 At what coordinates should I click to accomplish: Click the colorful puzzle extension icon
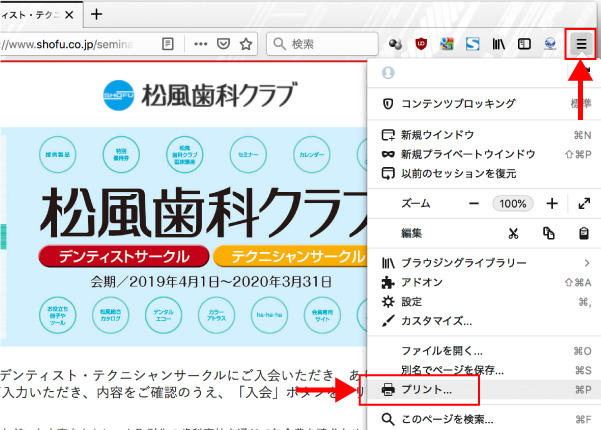447,44
